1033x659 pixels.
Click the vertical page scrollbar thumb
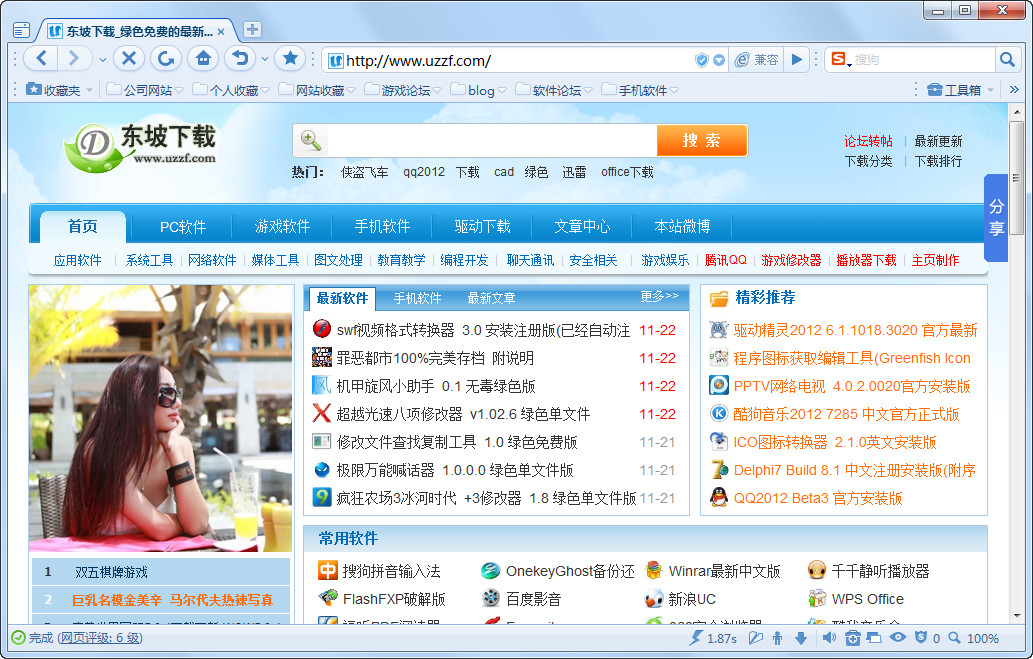point(1017,179)
